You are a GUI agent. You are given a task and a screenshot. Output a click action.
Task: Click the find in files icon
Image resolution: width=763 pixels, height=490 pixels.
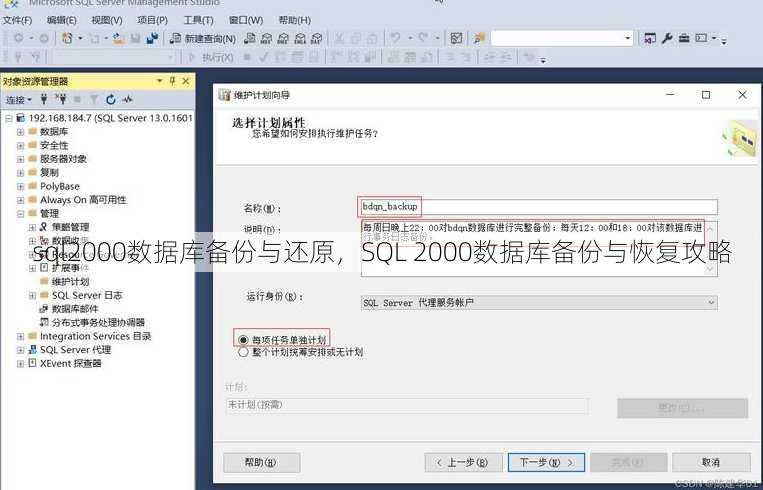[x=479, y=38]
